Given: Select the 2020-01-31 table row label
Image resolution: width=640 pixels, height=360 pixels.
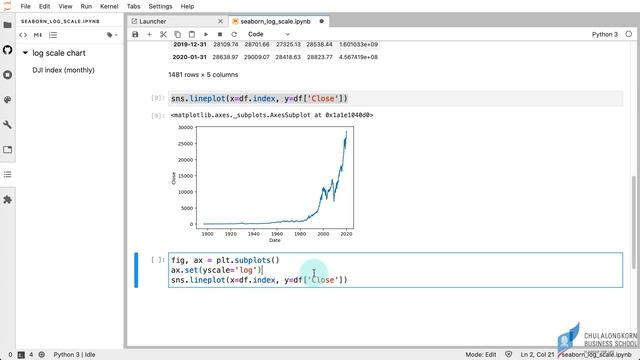Looking at the screenshot, I should [x=189, y=57].
